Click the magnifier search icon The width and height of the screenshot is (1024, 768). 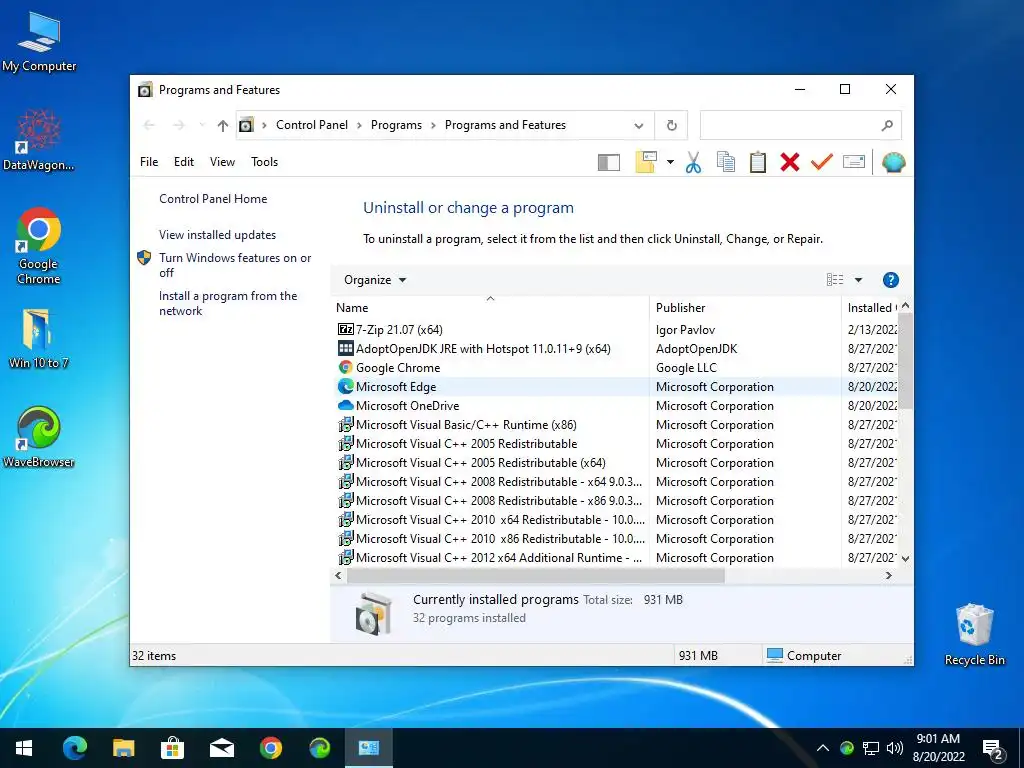(x=886, y=125)
